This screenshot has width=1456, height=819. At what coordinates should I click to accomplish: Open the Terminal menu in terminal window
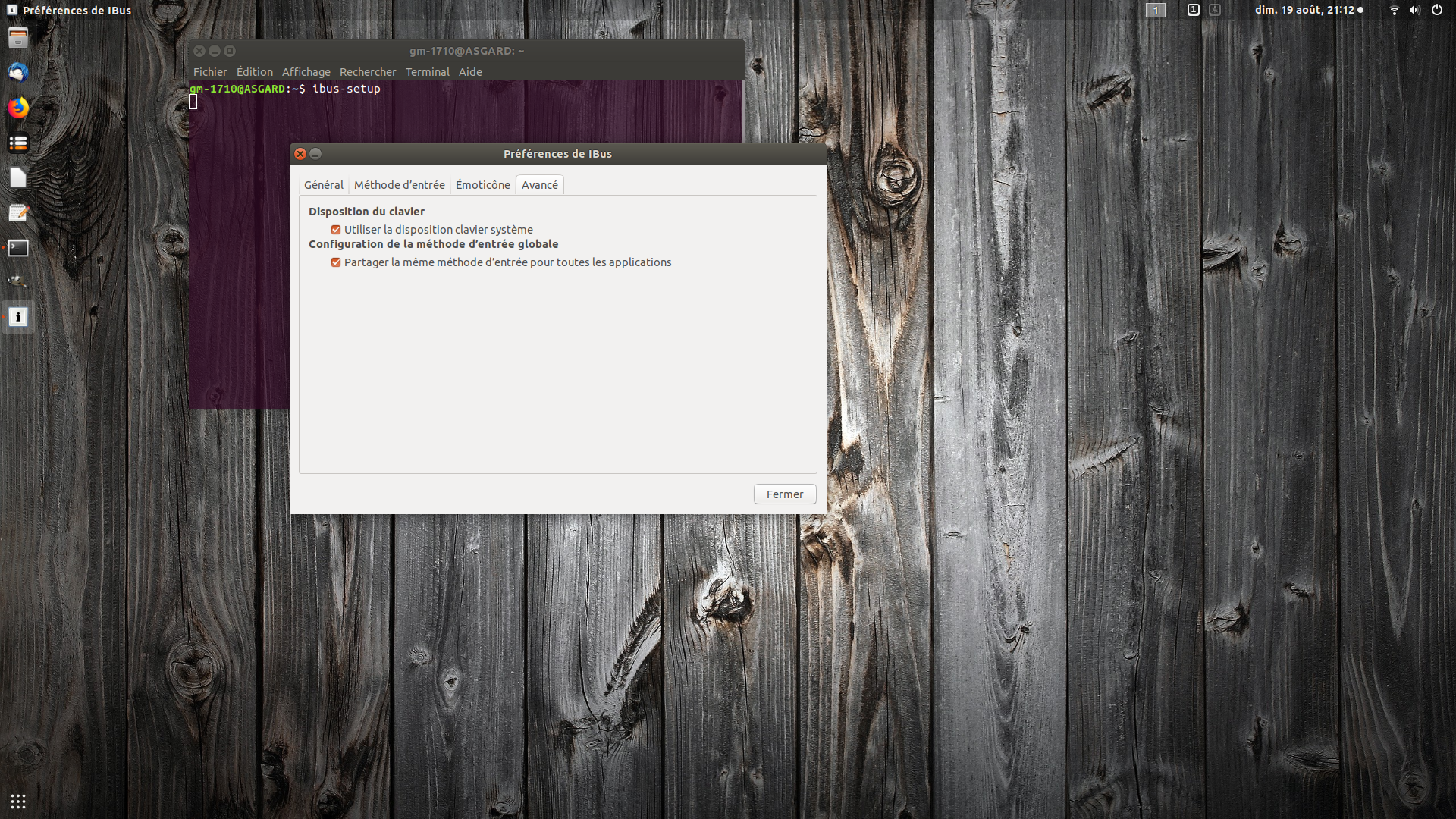click(428, 72)
